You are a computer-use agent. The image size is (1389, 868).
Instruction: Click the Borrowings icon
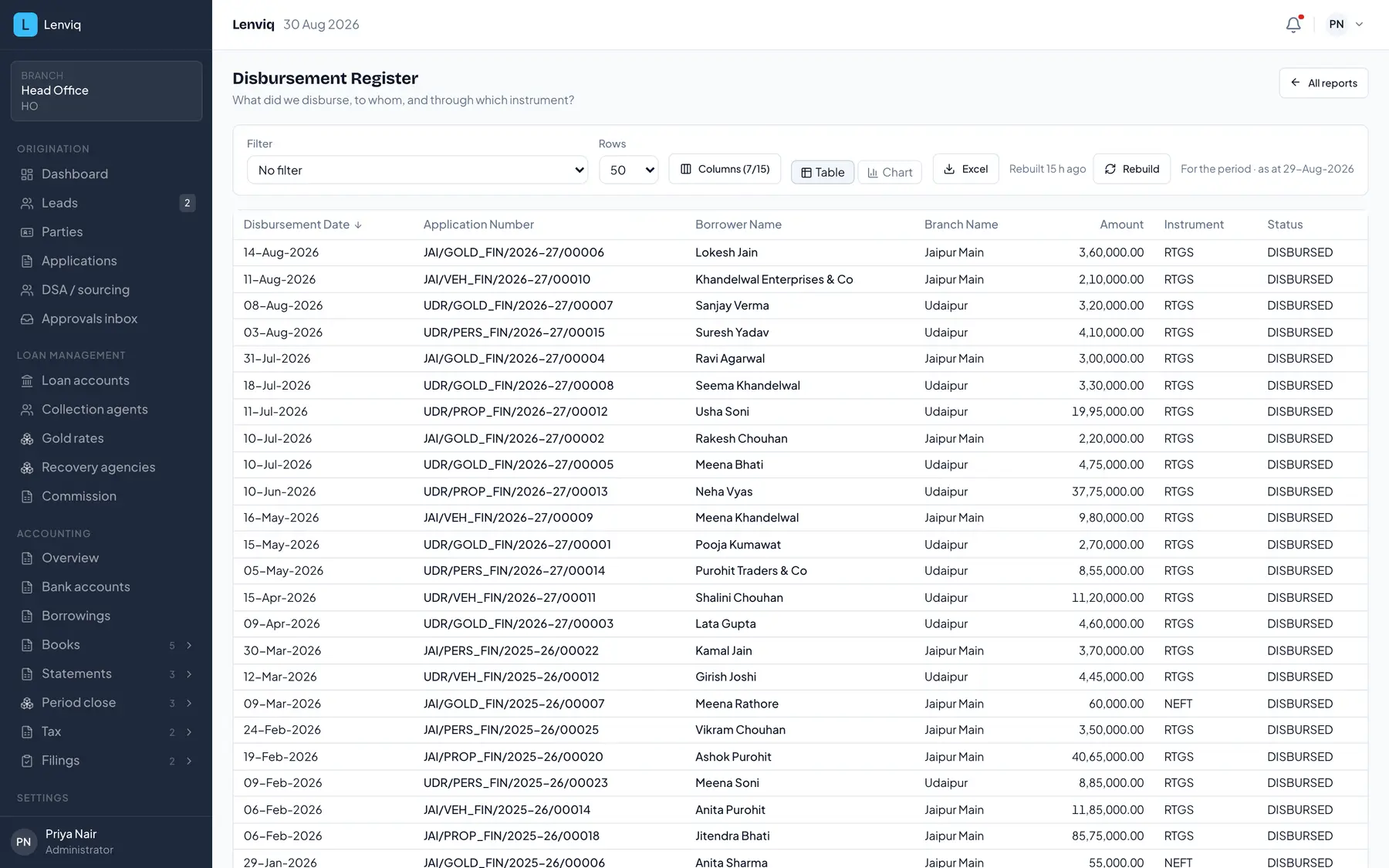pos(27,616)
